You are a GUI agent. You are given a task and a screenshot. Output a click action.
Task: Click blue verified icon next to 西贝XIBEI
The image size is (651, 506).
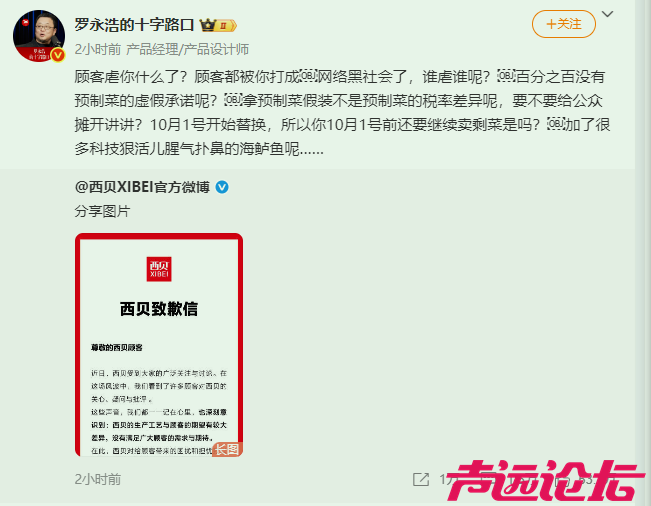(x=222, y=187)
